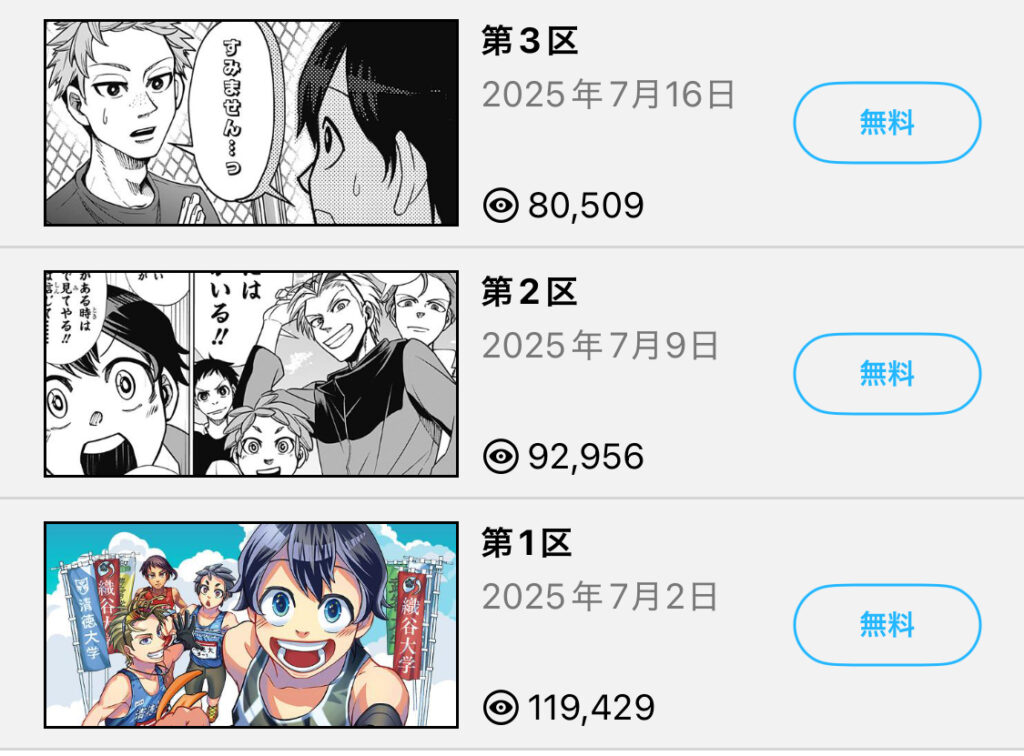Click the date 2025年7月2日
Image resolution: width=1024 pixels, height=756 pixels.
[x=600, y=597]
